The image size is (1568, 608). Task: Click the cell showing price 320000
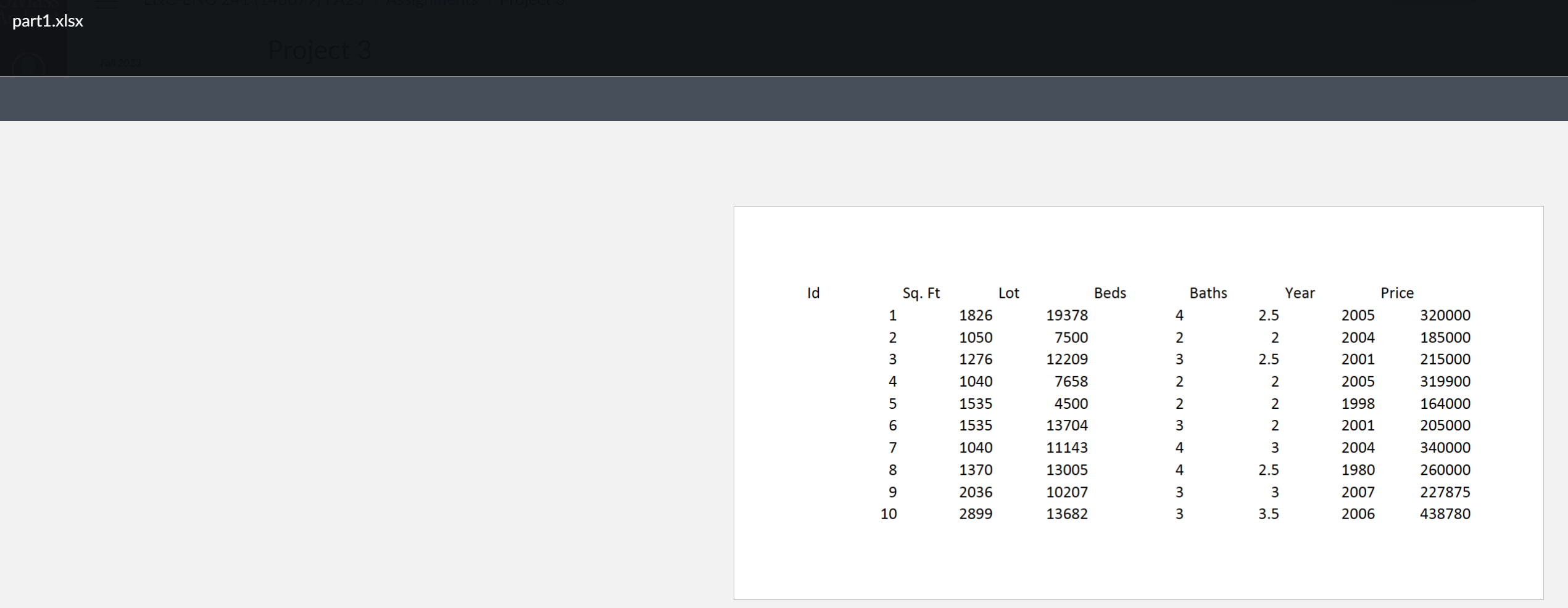pos(1447,315)
